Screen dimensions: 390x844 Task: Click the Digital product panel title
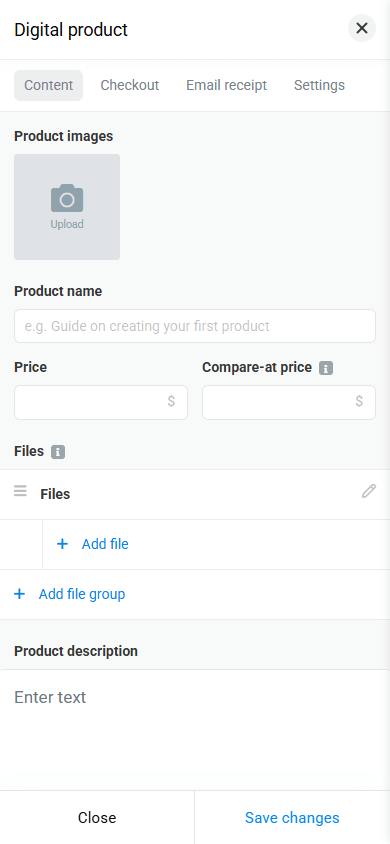point(71,30)
